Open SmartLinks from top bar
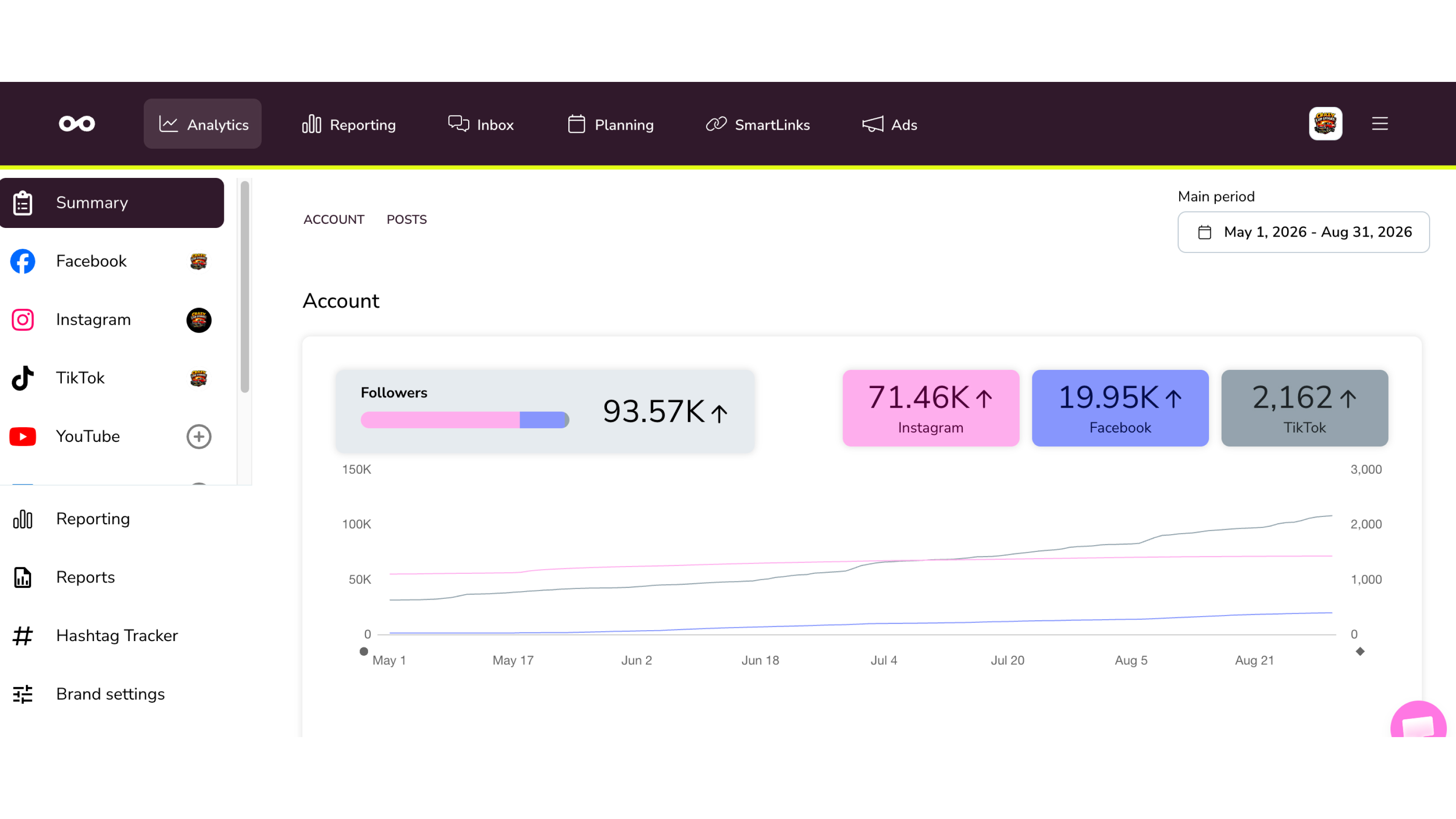 pyautogui.click(x=758, y=124)
